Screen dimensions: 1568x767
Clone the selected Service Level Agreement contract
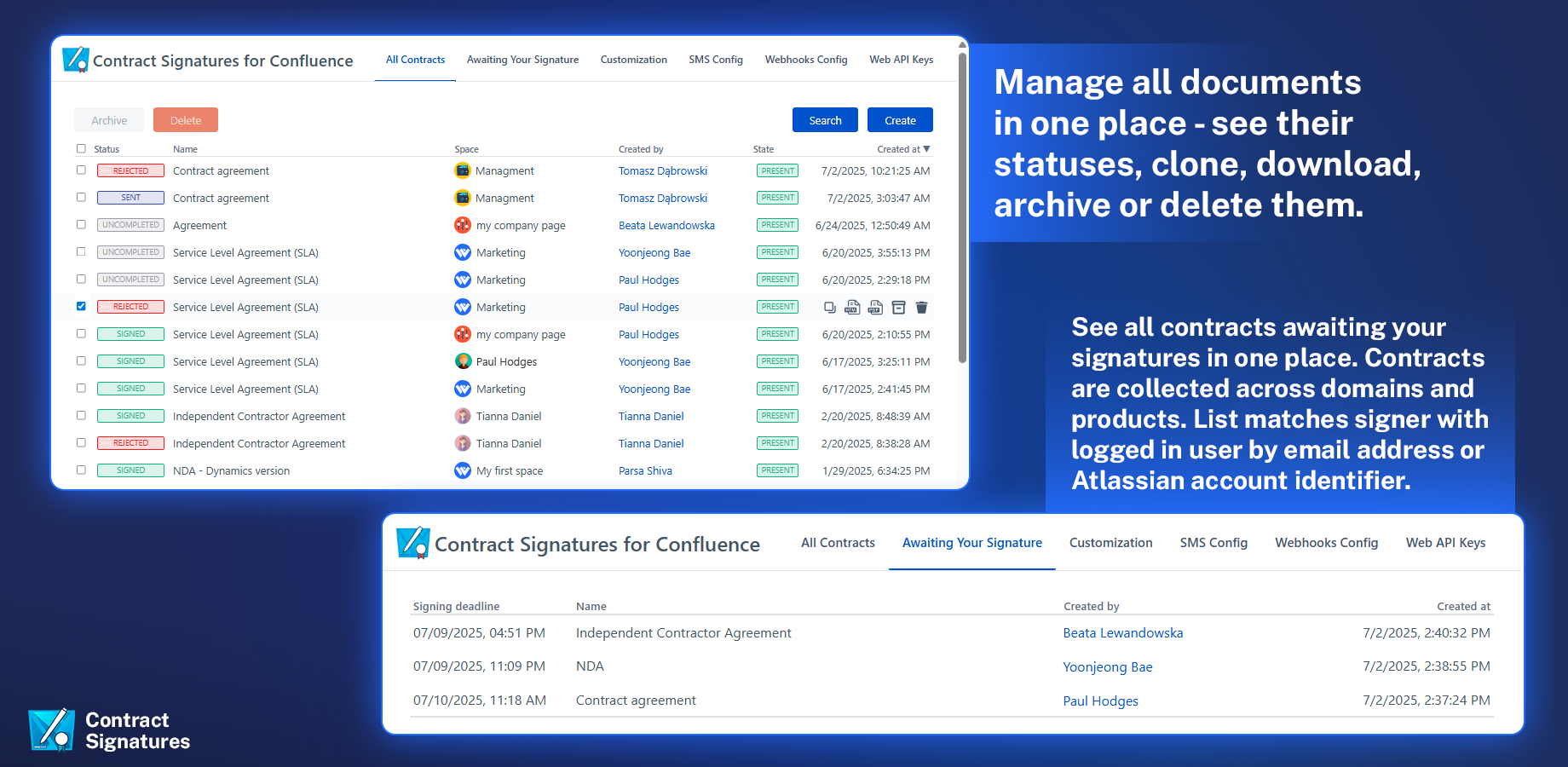pyautogui.click(x=830, y=308)
